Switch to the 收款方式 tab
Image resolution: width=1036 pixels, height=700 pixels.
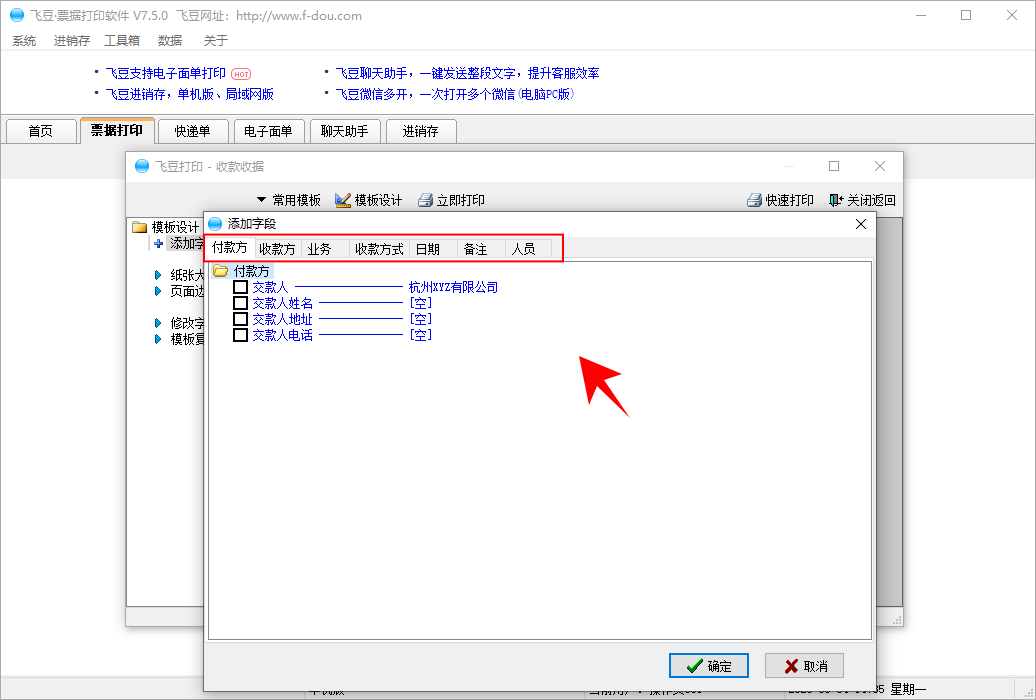pyautogui.click(x=379, y=249)
